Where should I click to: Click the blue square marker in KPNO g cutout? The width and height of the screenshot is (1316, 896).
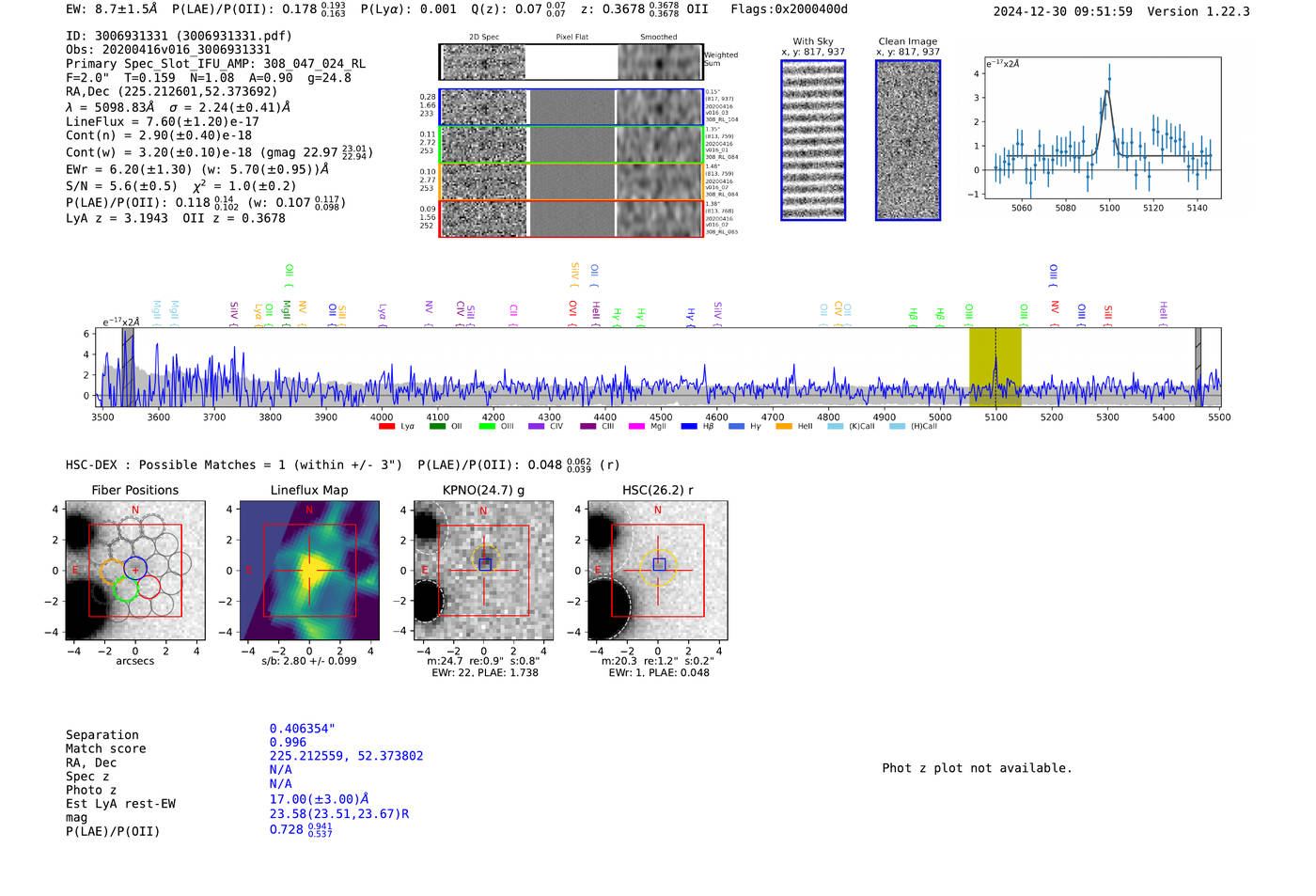(x=485, y=564)
